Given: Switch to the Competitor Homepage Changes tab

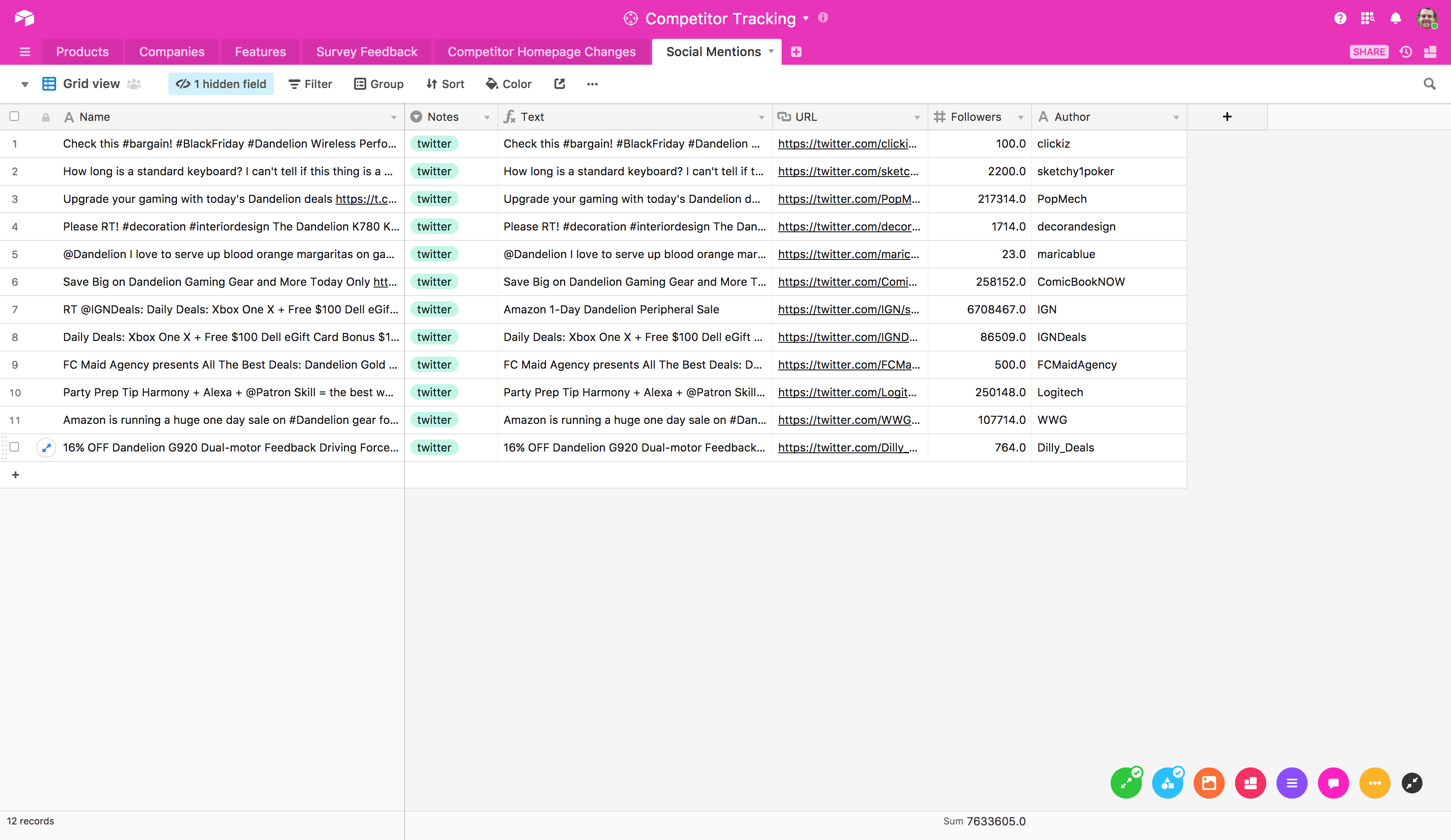Looking at the screenshot, I should click(x=542, y=51).
